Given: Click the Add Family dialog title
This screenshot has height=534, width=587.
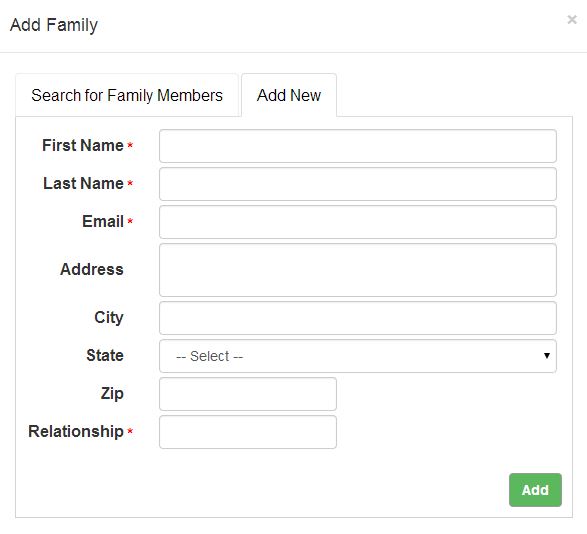Looking at the screenshot, I should (x=54, y=25).
